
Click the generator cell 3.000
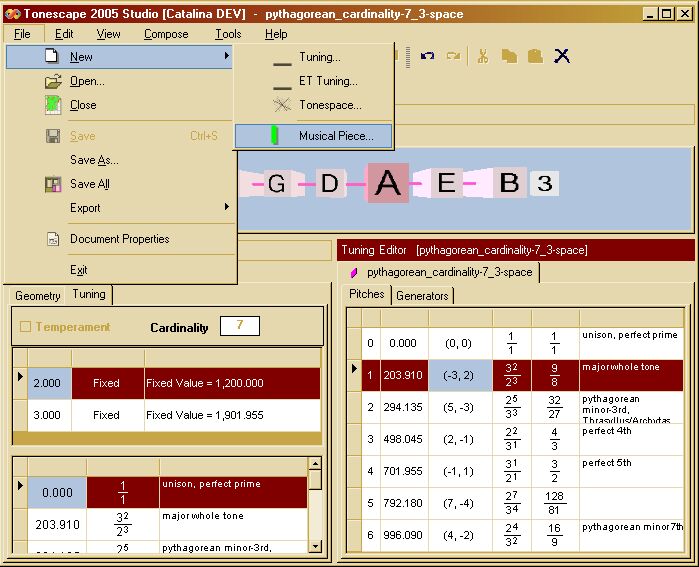point(49,415)
